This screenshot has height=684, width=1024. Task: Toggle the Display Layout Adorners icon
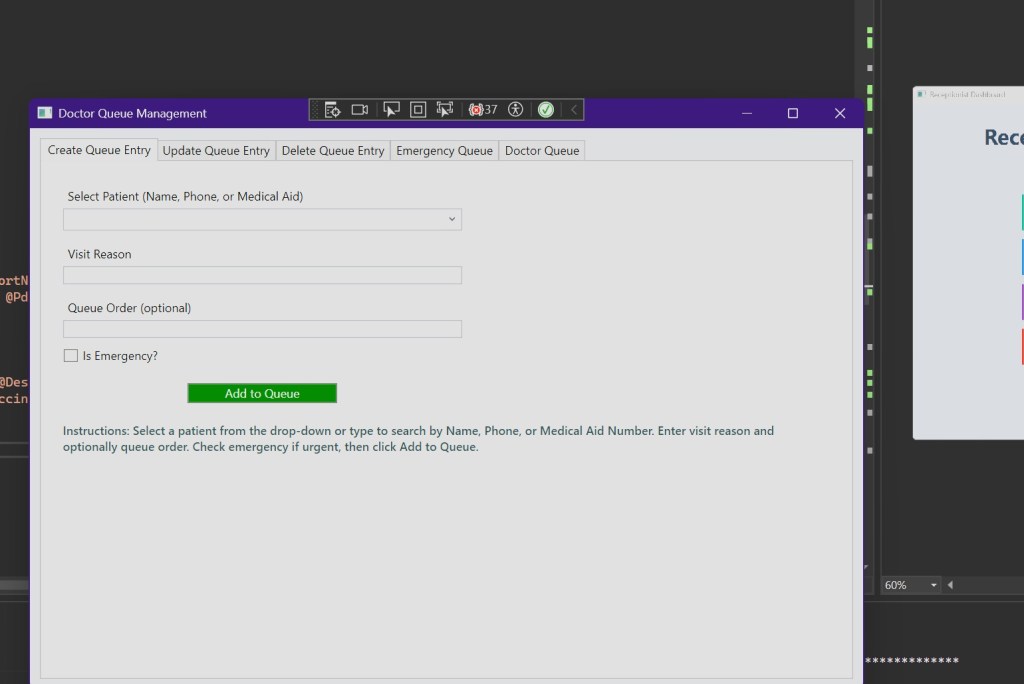pyautogui.click(x=418, y=110)
